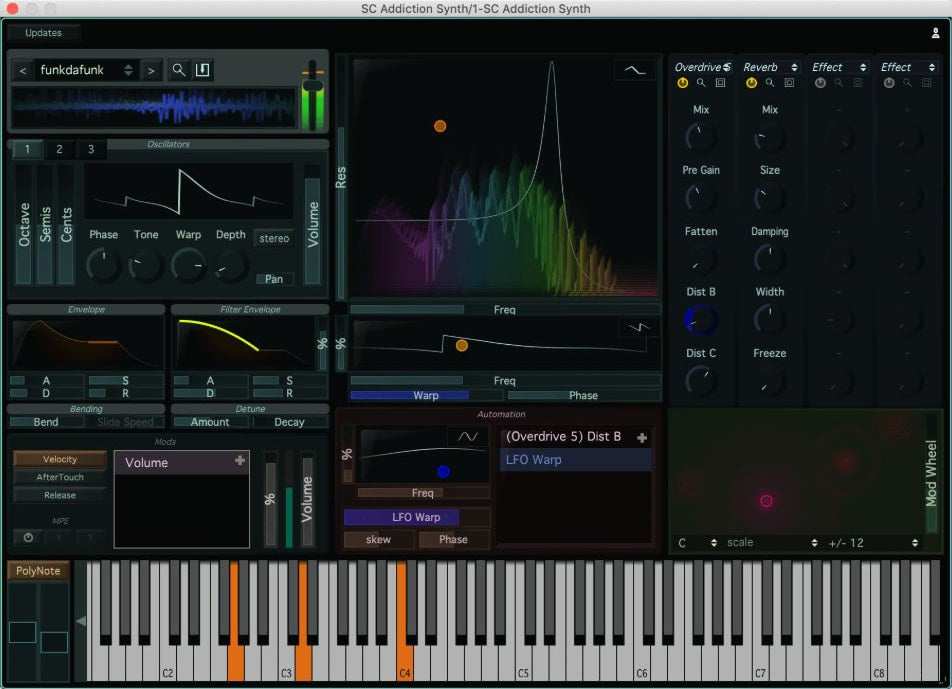Enable the AfterTouch mod source
The height and width of the screenshot is (689, 952).
(x=58, y=477)
